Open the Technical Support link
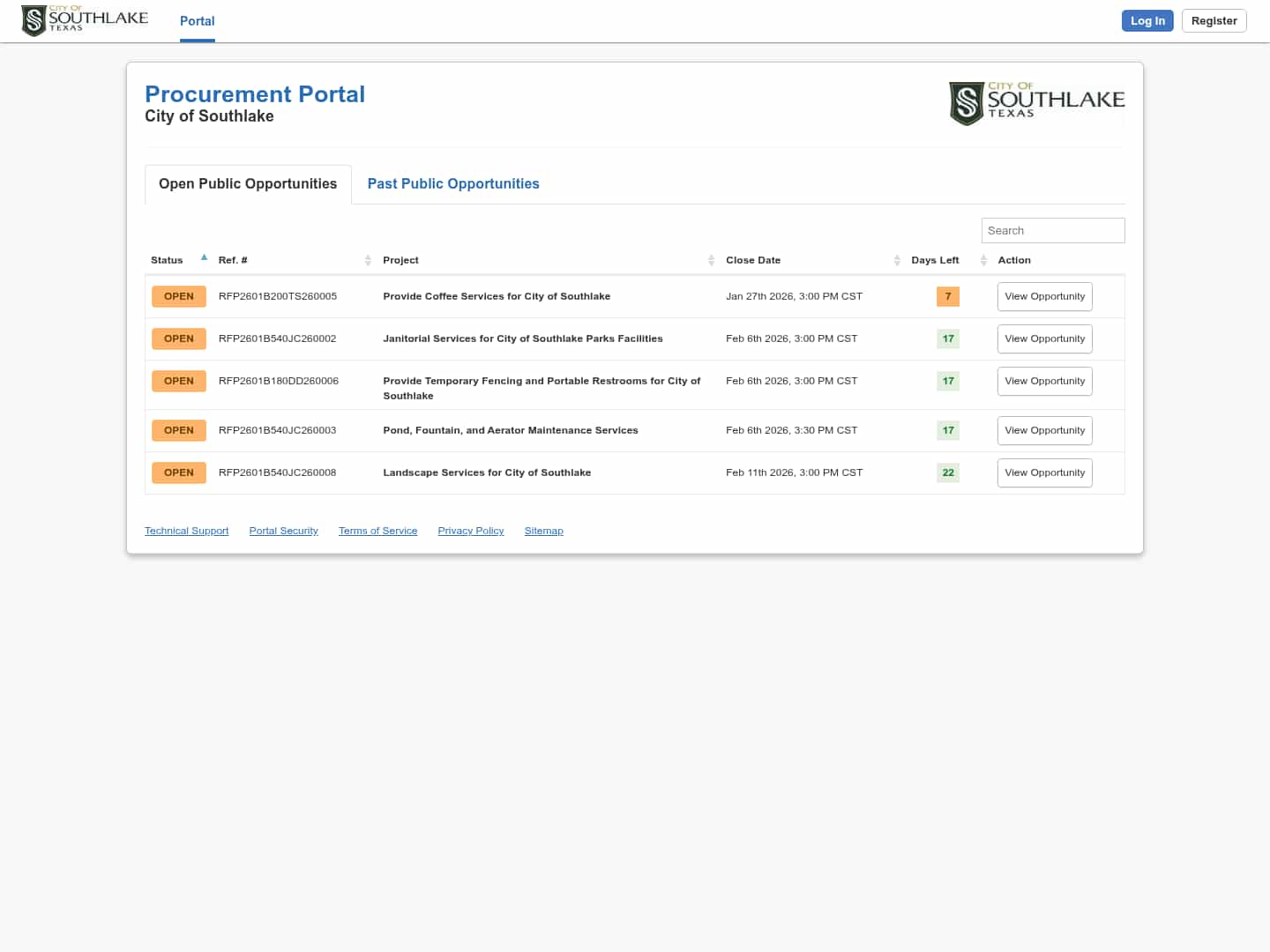The height and width of the screenshot is (952, 1270). tap(186, 531)
